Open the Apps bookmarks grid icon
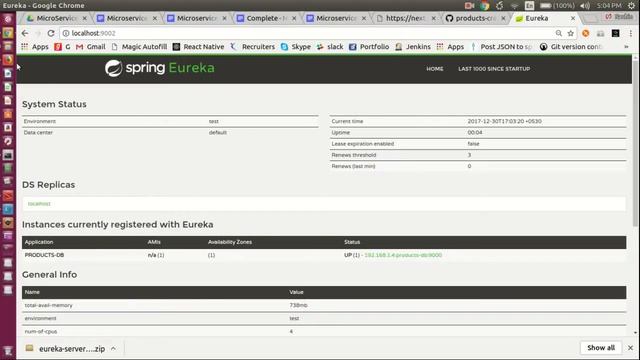This screenshot has height=360, width=640. (x=24, y=47)
